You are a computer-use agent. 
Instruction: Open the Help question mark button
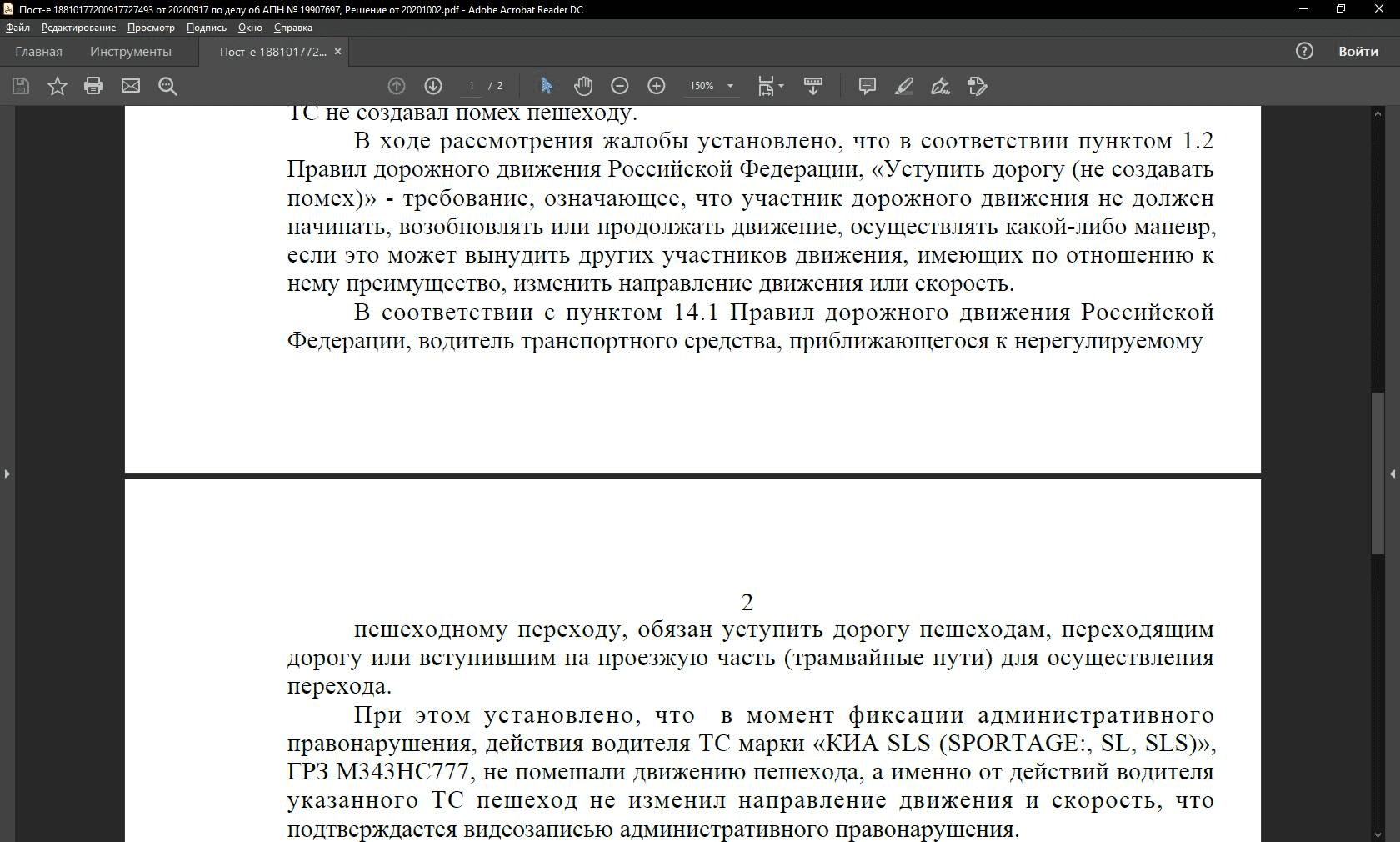tap(1304, 52)
